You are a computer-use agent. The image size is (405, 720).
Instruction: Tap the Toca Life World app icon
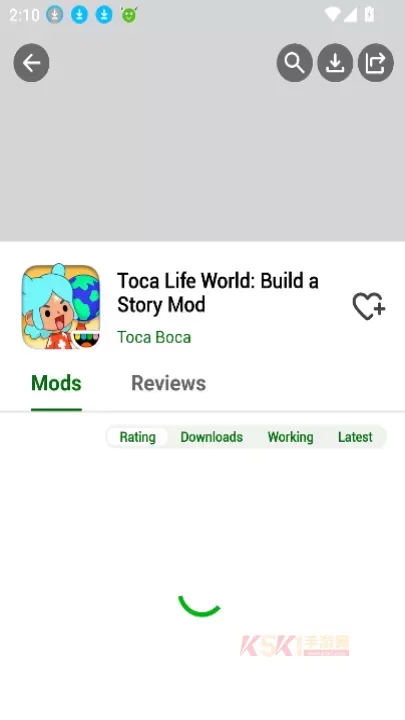61,306
